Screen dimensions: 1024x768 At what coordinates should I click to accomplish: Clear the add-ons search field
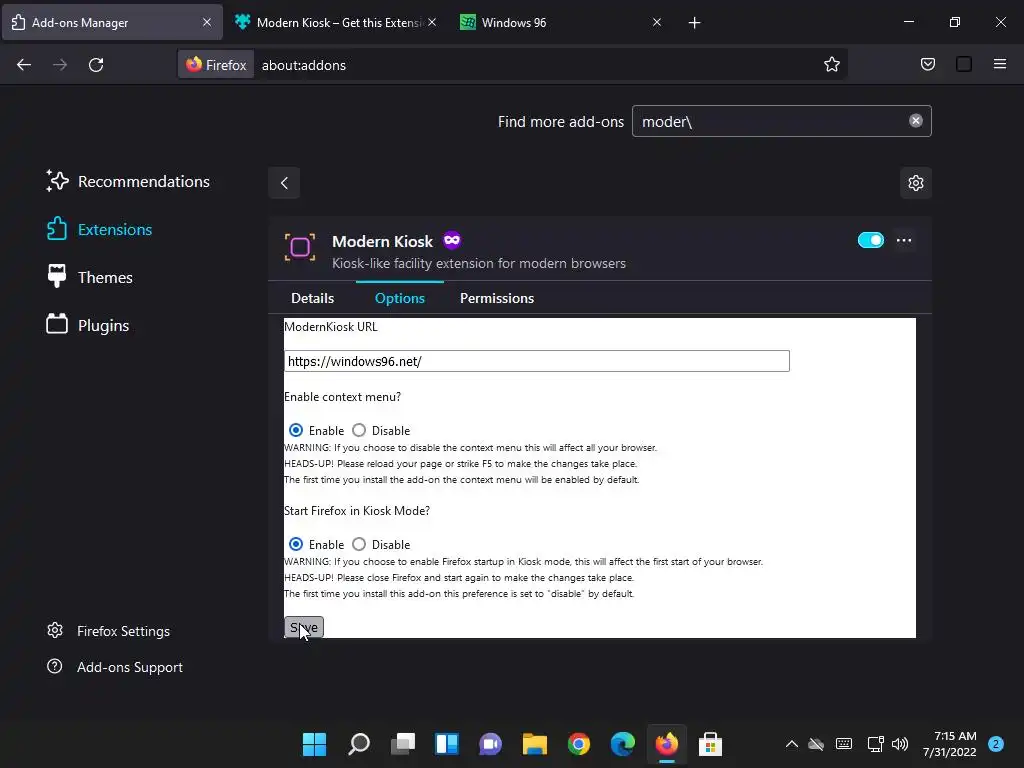coord(916,121)
